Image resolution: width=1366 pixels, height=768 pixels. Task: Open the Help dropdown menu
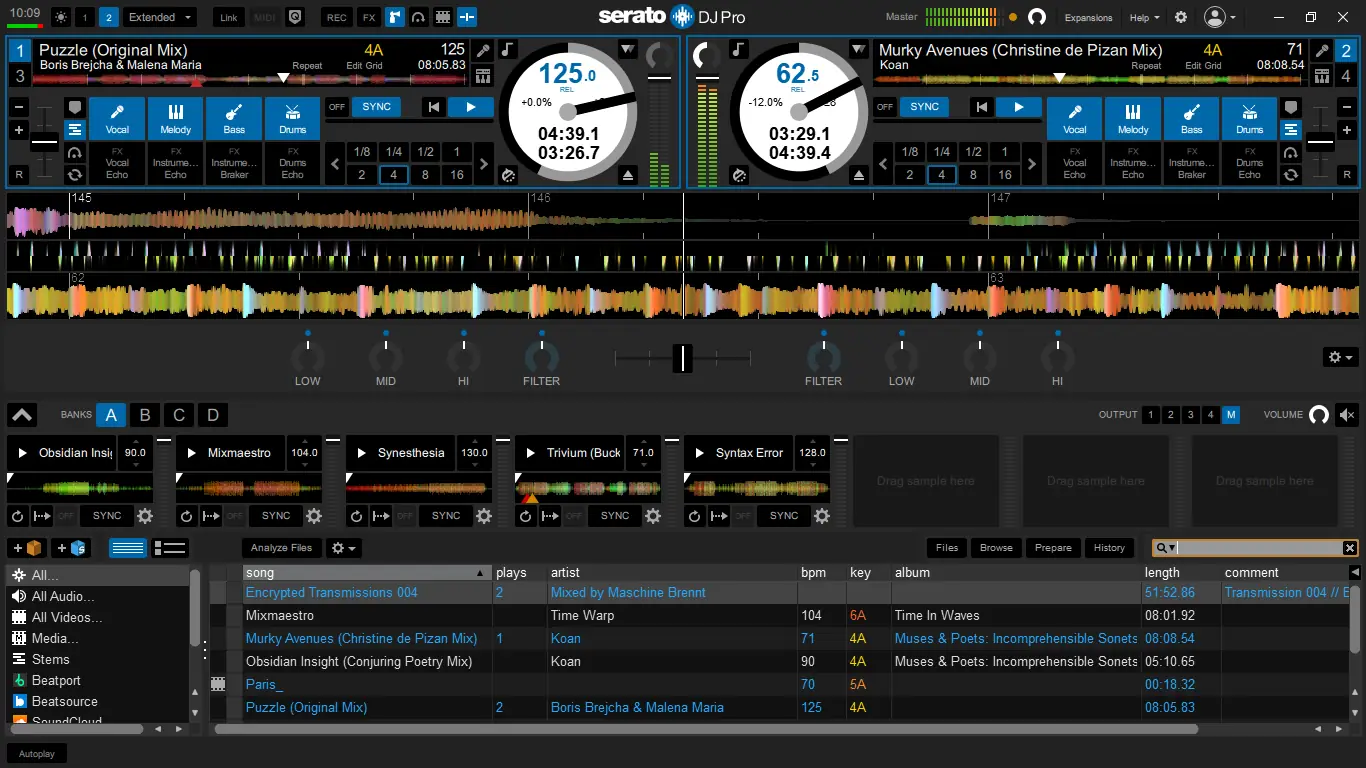point(1144,17)
